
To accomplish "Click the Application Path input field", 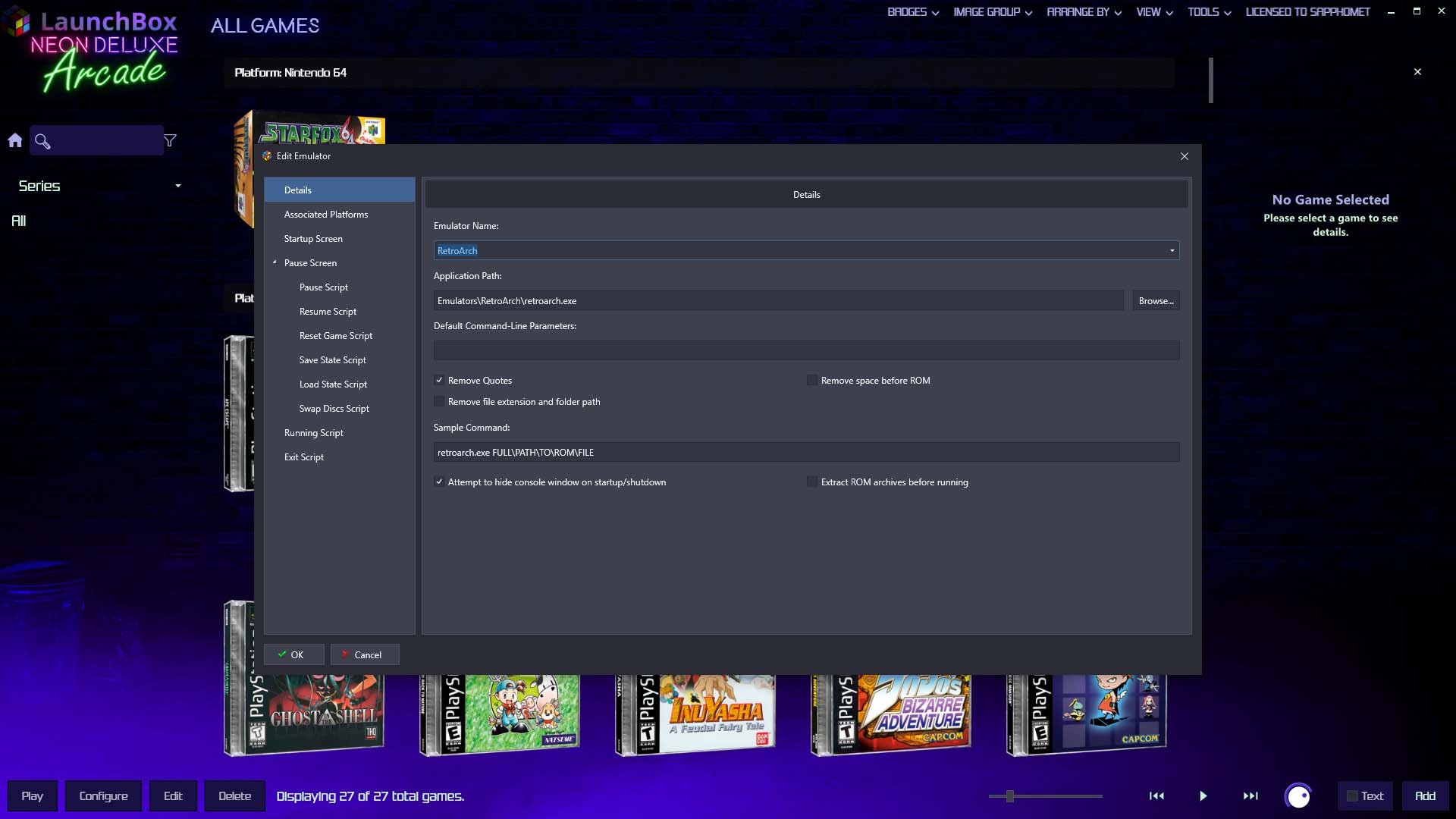I will (778, 301).
